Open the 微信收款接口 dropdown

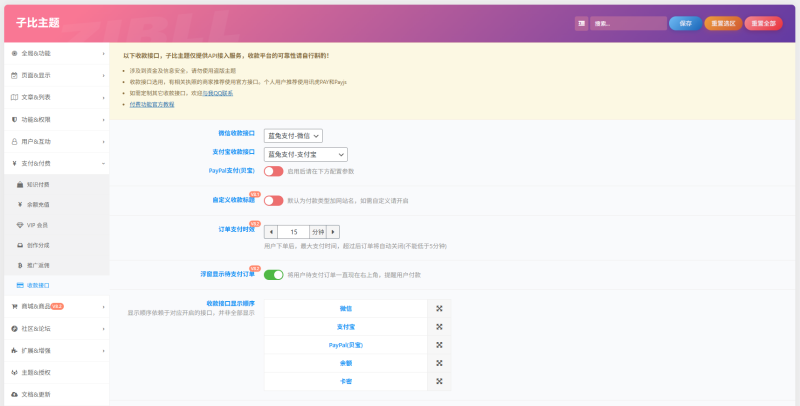(293, 136)
